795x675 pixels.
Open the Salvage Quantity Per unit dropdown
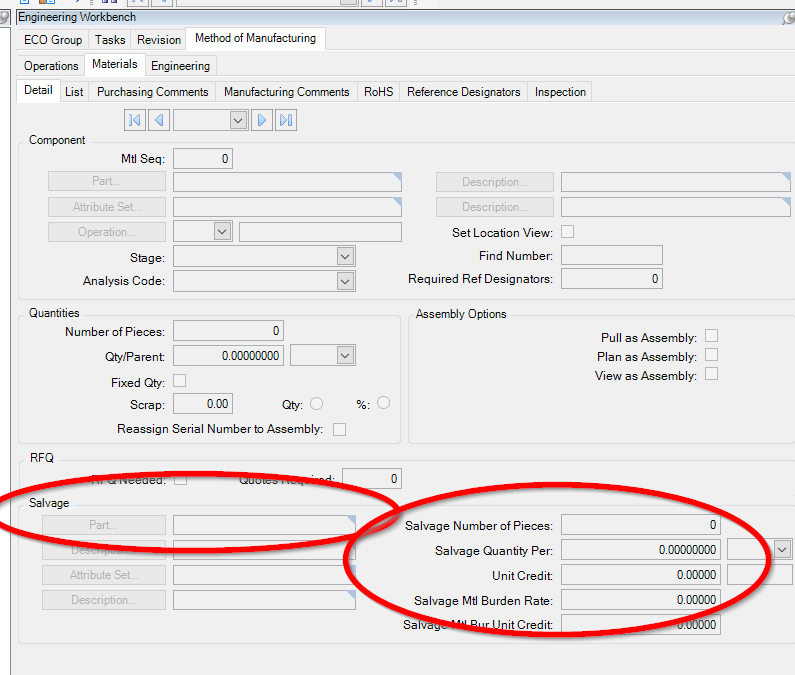point(782,550)
